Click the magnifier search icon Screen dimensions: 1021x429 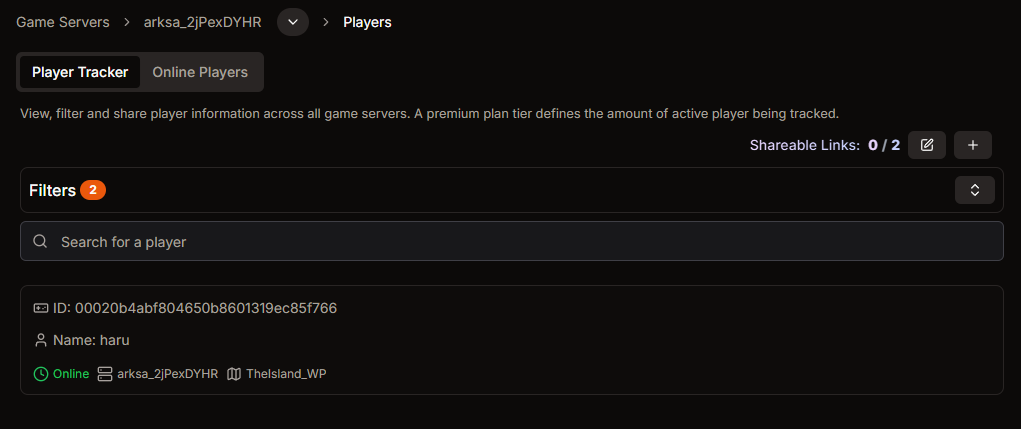tap(40, 242)
